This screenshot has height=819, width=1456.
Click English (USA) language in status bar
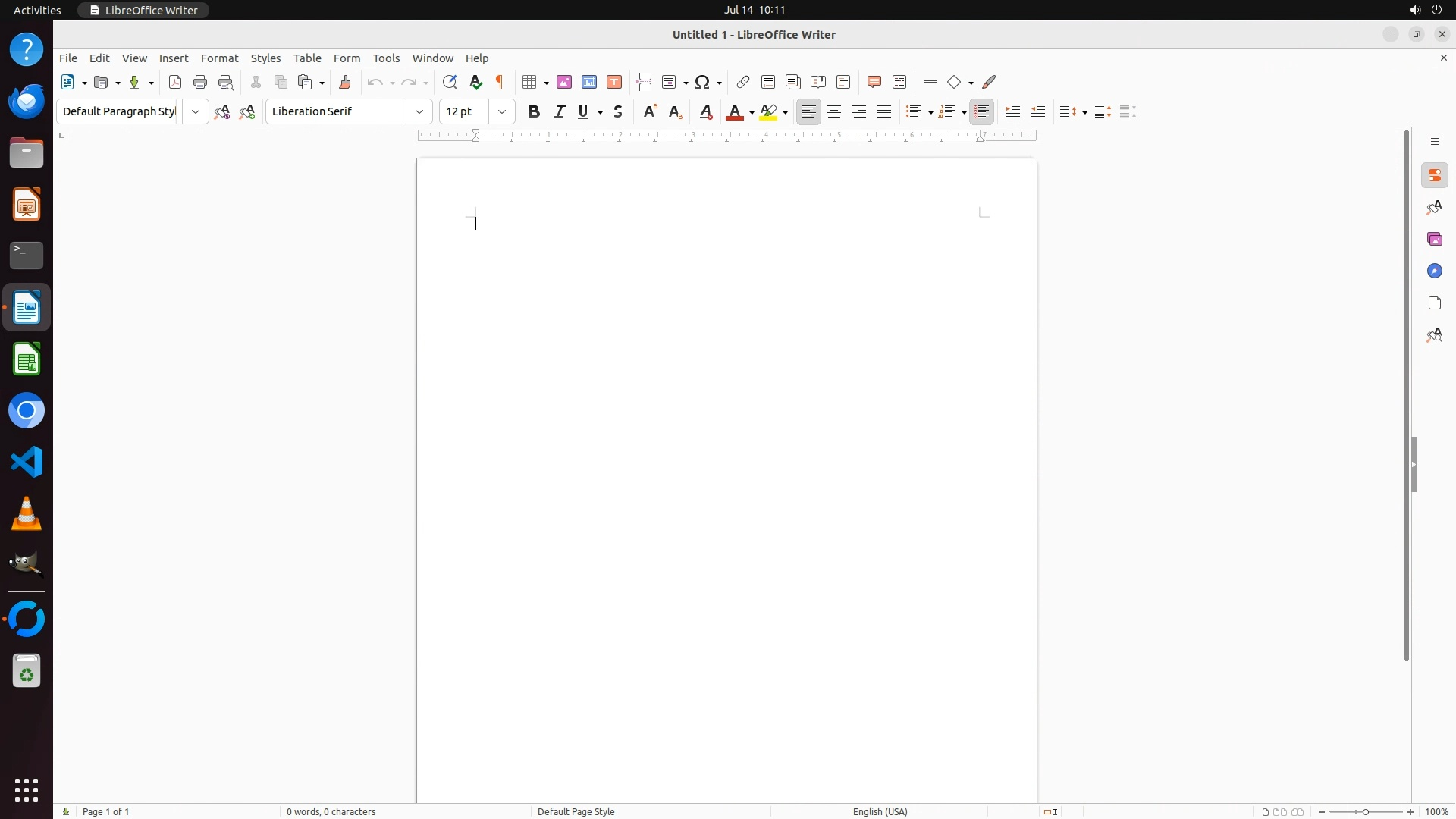[880, 811]
